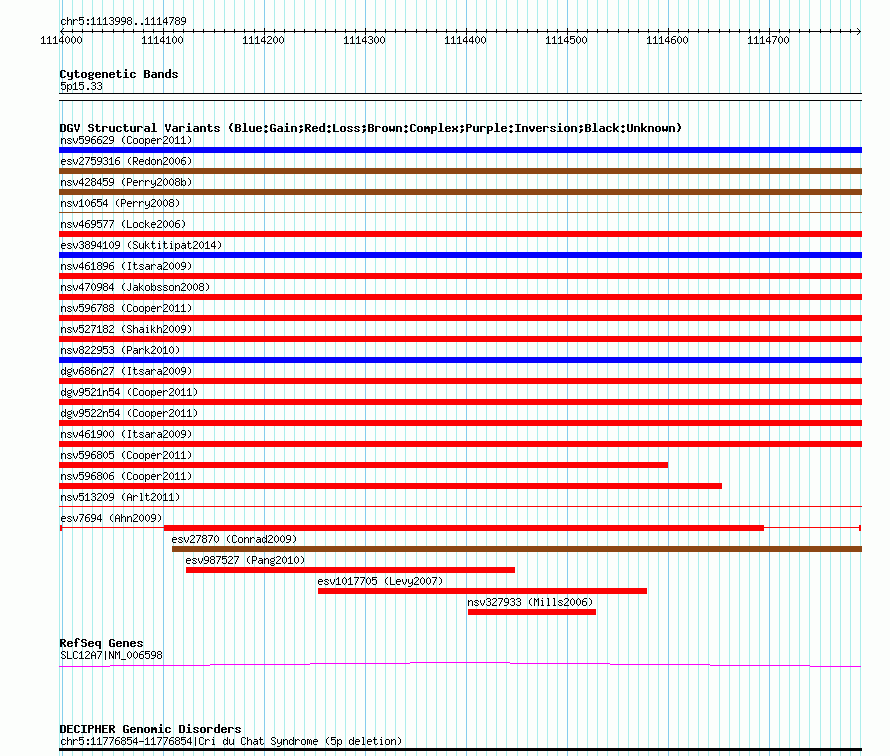Click ruler position 1114000
The image size is (890, 756).
click(x=61, y=40)
